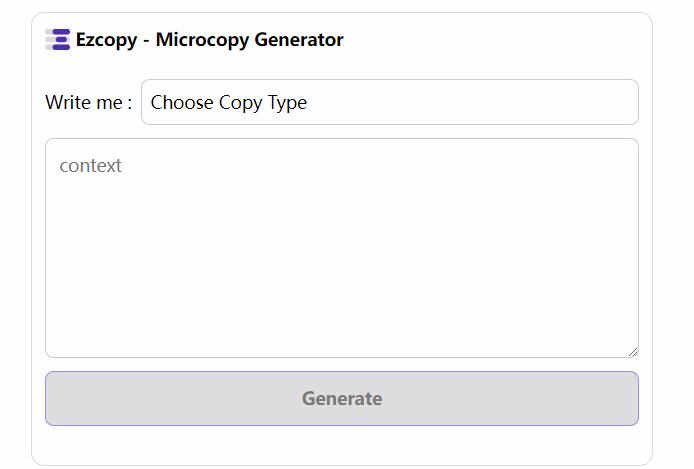Grab the corner grip of the context box
This screenshot has width=694, height=469.
coord(632,351)
